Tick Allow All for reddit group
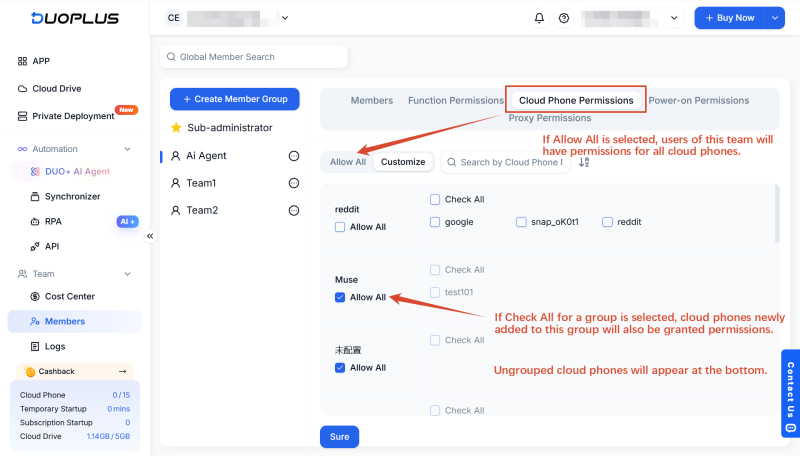Screen dimensions: 800x456 (x=340, y=227)
